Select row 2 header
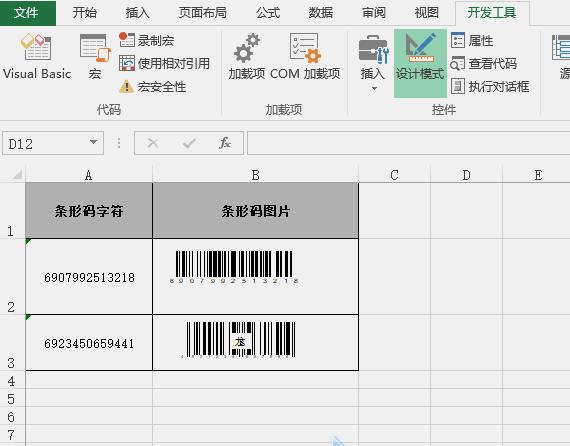Image resolution: width=570 pixels, height=446 pixels. coord(12,277)
